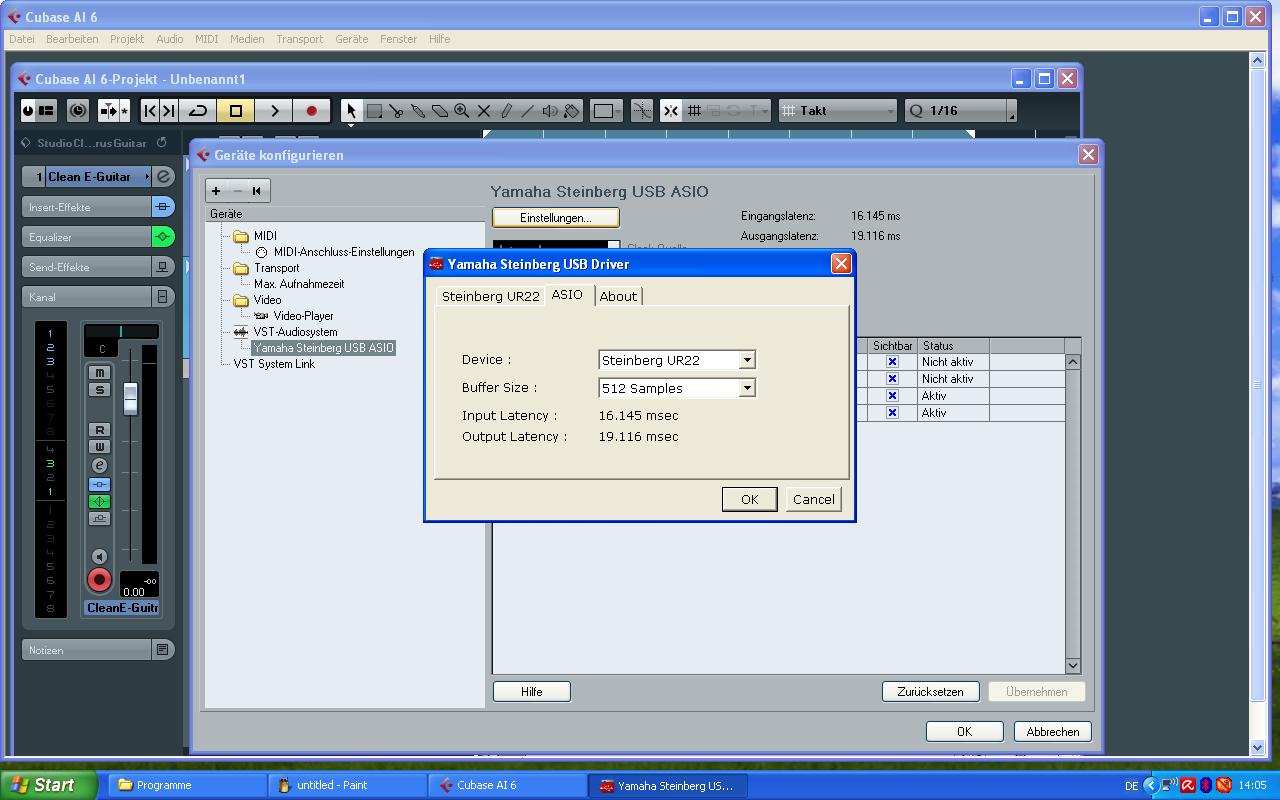Click the Zurücksetzen button
The height and width of the screenshot is (800, 1280).
[x=930, y=692]
